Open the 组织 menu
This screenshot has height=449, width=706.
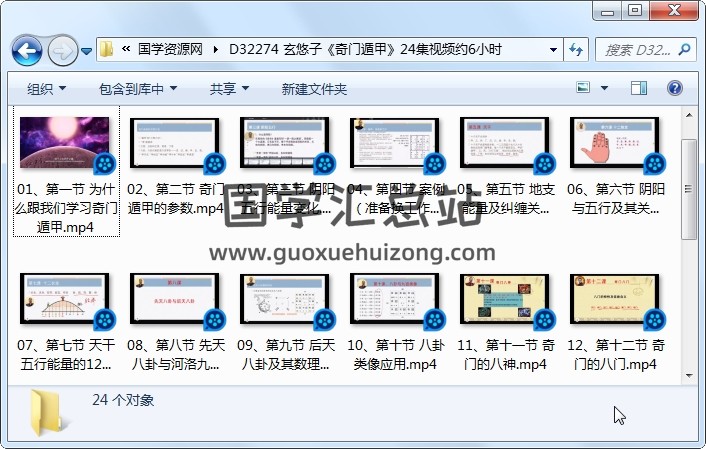coord(46,89)
